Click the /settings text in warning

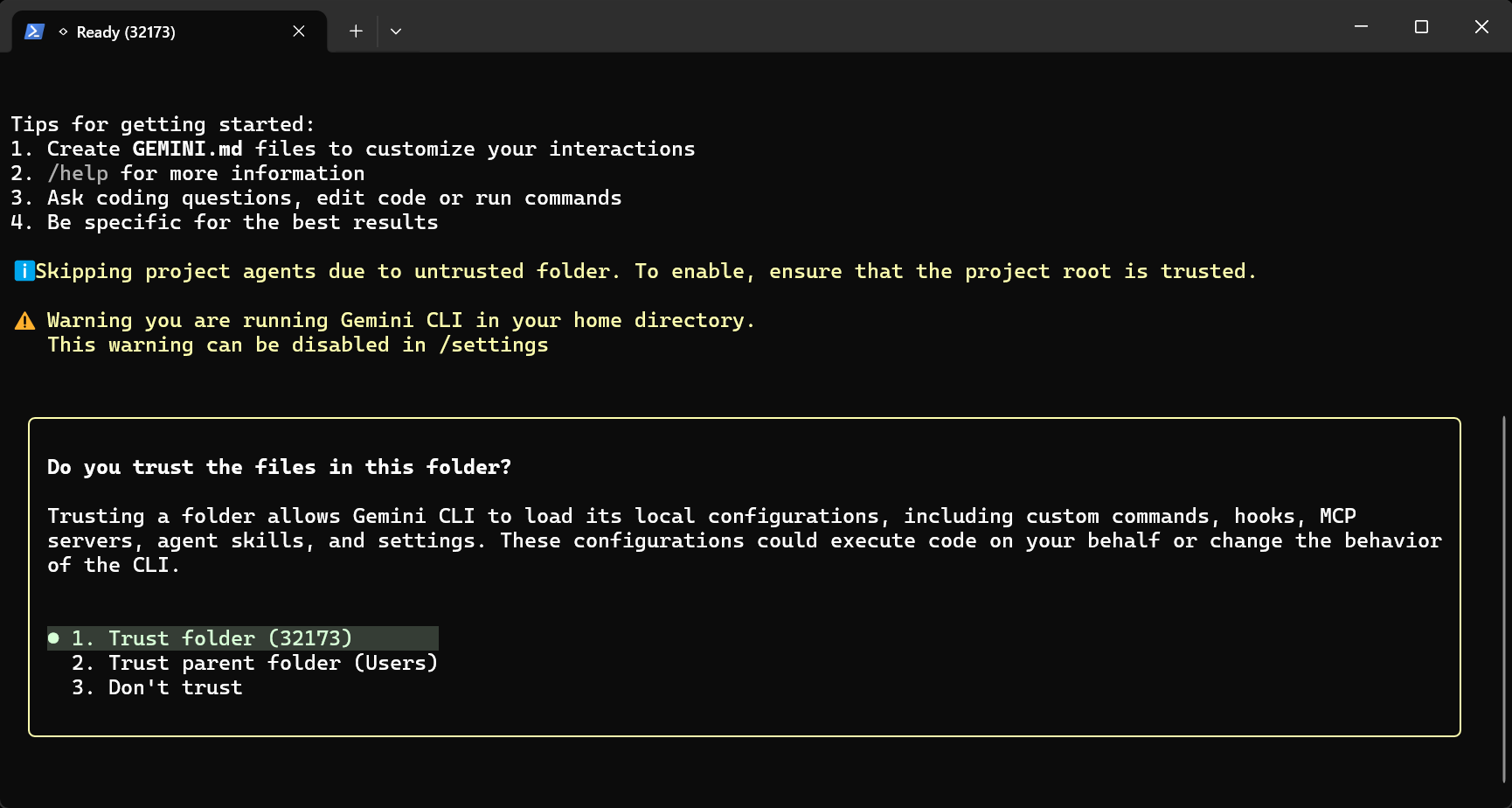[494, 345]
